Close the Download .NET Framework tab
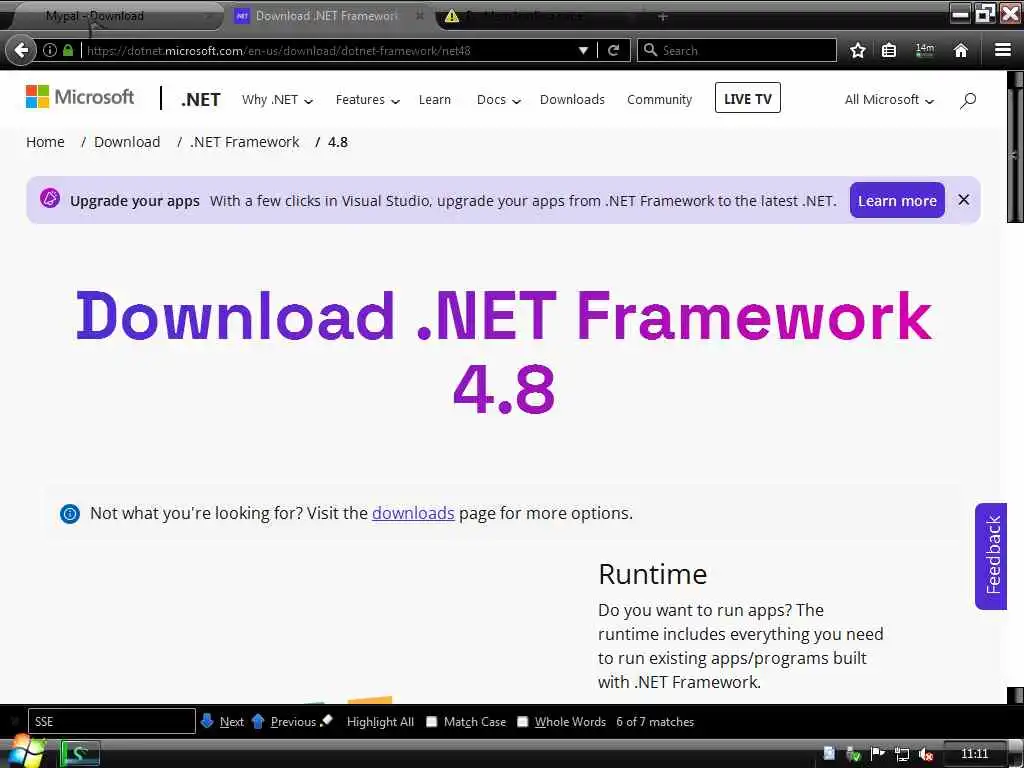 [x=420, y=16]
